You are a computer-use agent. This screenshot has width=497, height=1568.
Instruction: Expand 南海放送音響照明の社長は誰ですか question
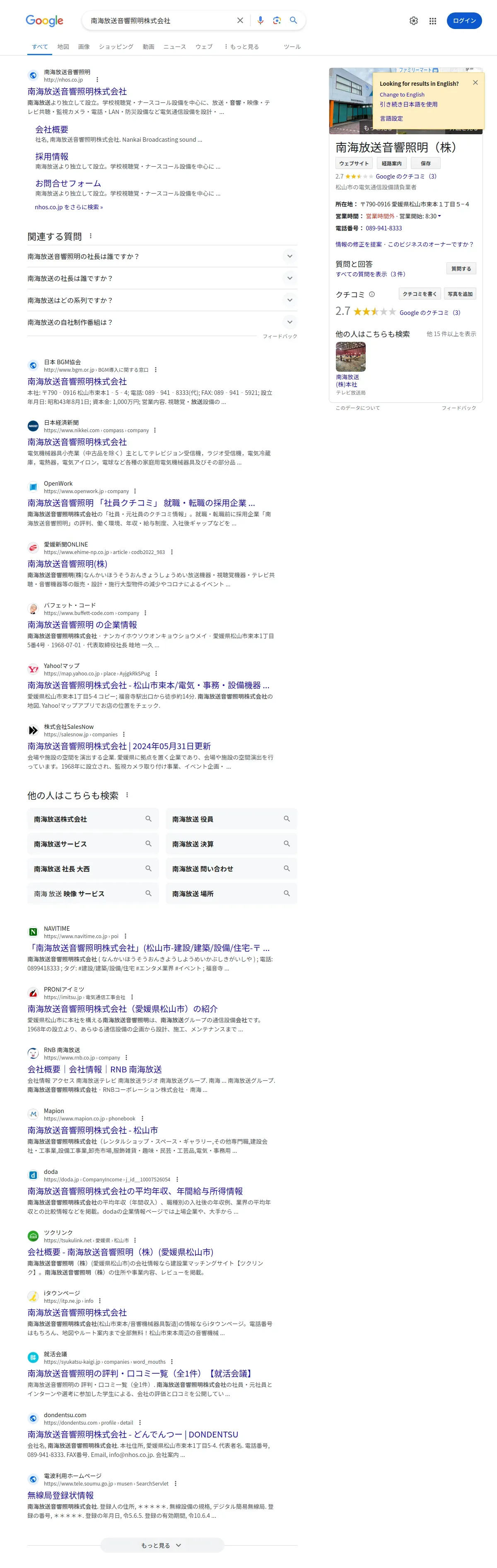coord(162,256)
